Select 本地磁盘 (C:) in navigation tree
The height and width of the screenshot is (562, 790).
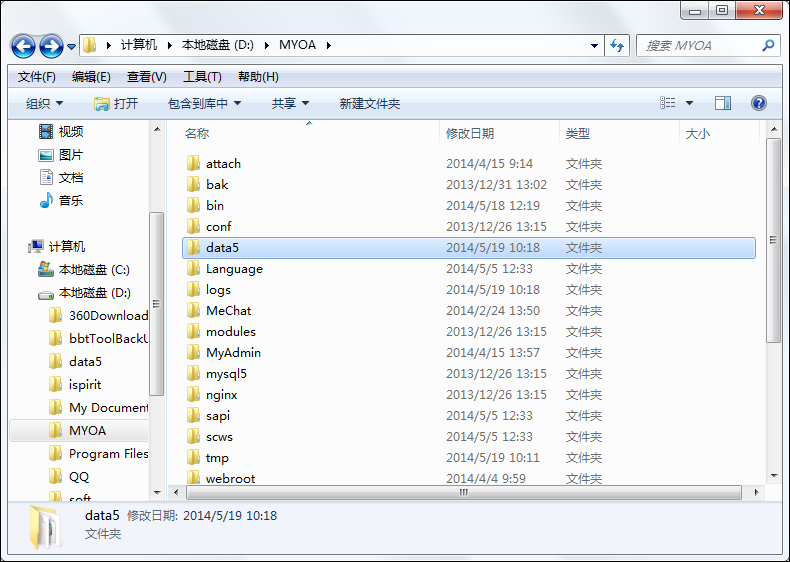(84, 270)
